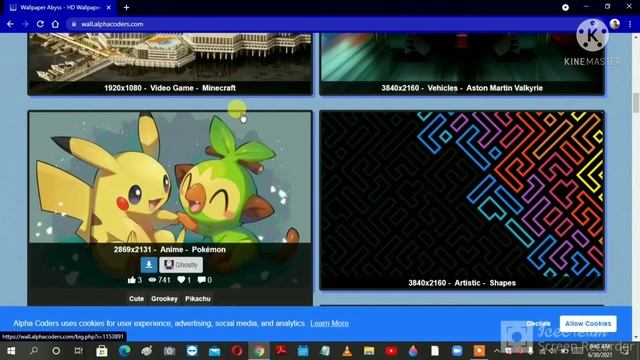Open the Aston Martin Valkyrie wallpaper thumbnail

(462, 57)
